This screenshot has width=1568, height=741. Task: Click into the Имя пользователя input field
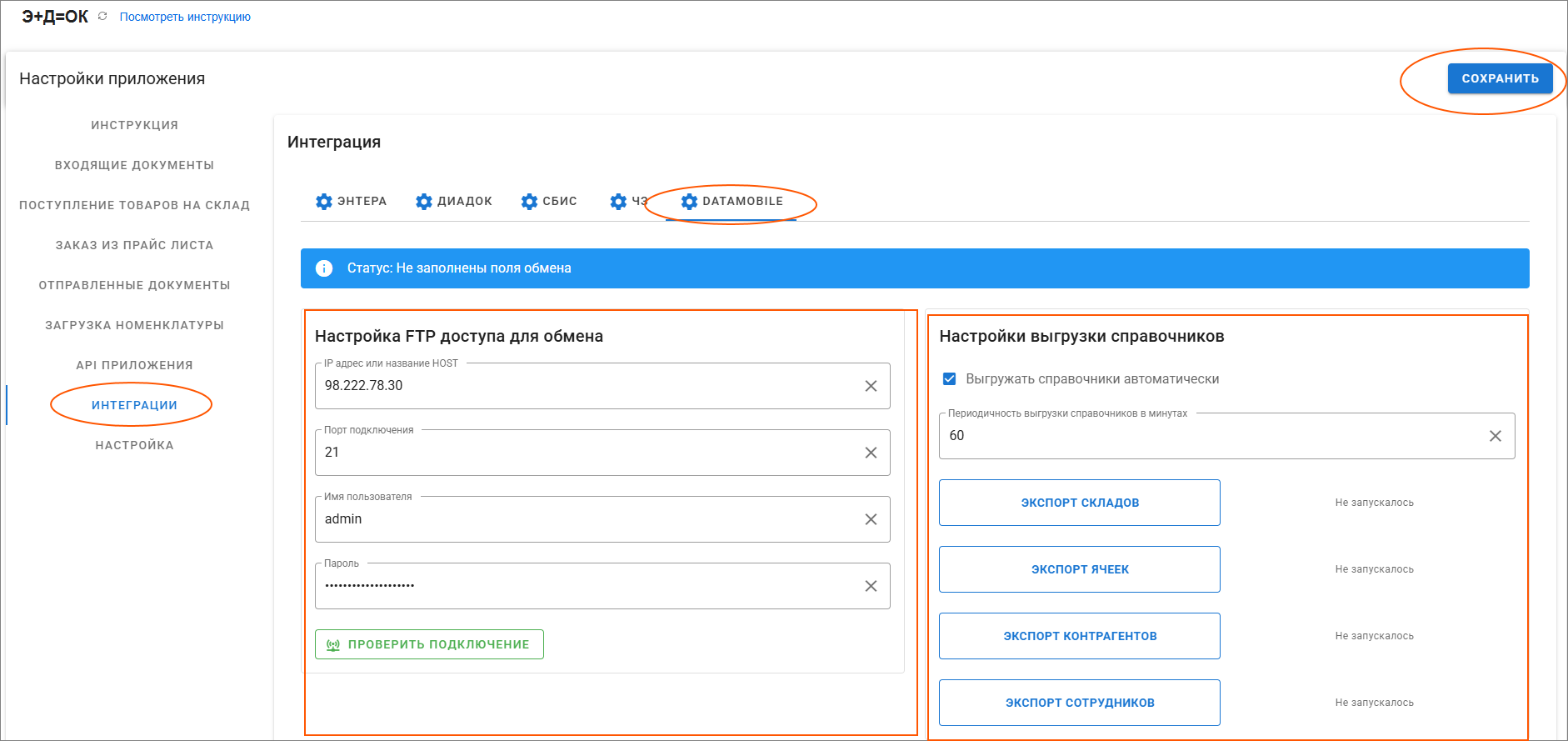[x=583, y=519]
